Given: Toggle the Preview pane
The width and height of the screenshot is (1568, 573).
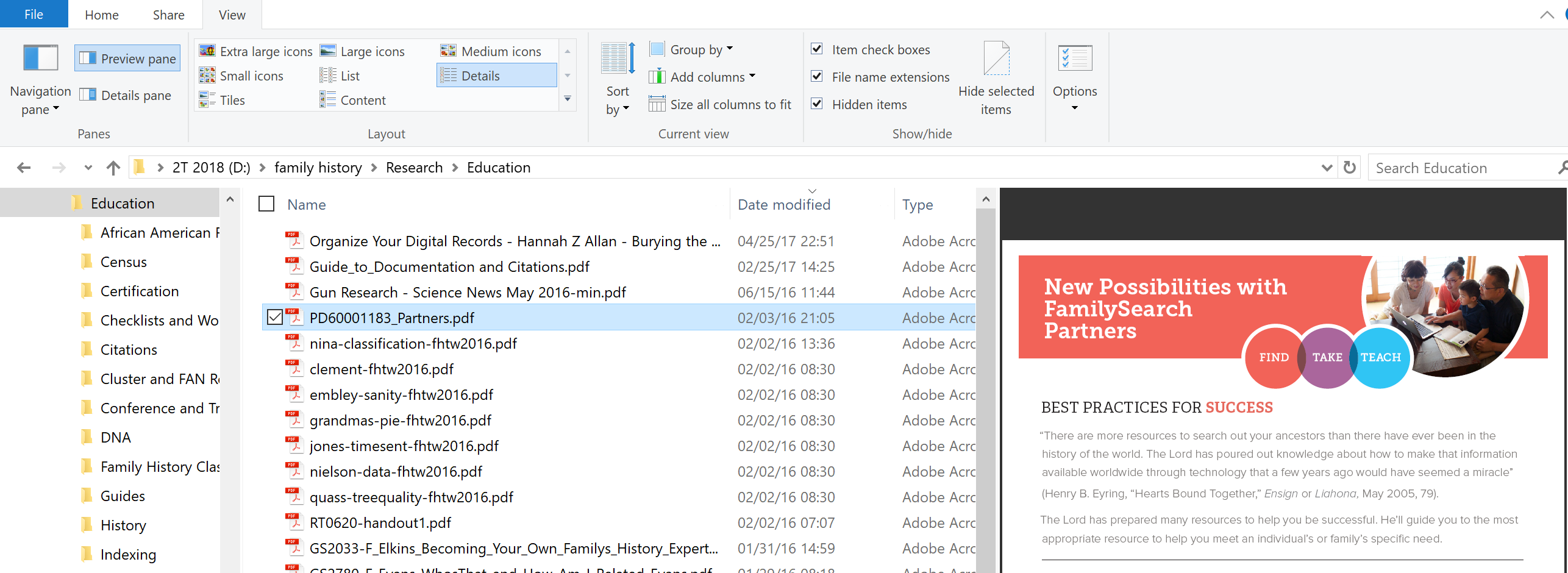Looking at the screenshot, I should 127,58.
